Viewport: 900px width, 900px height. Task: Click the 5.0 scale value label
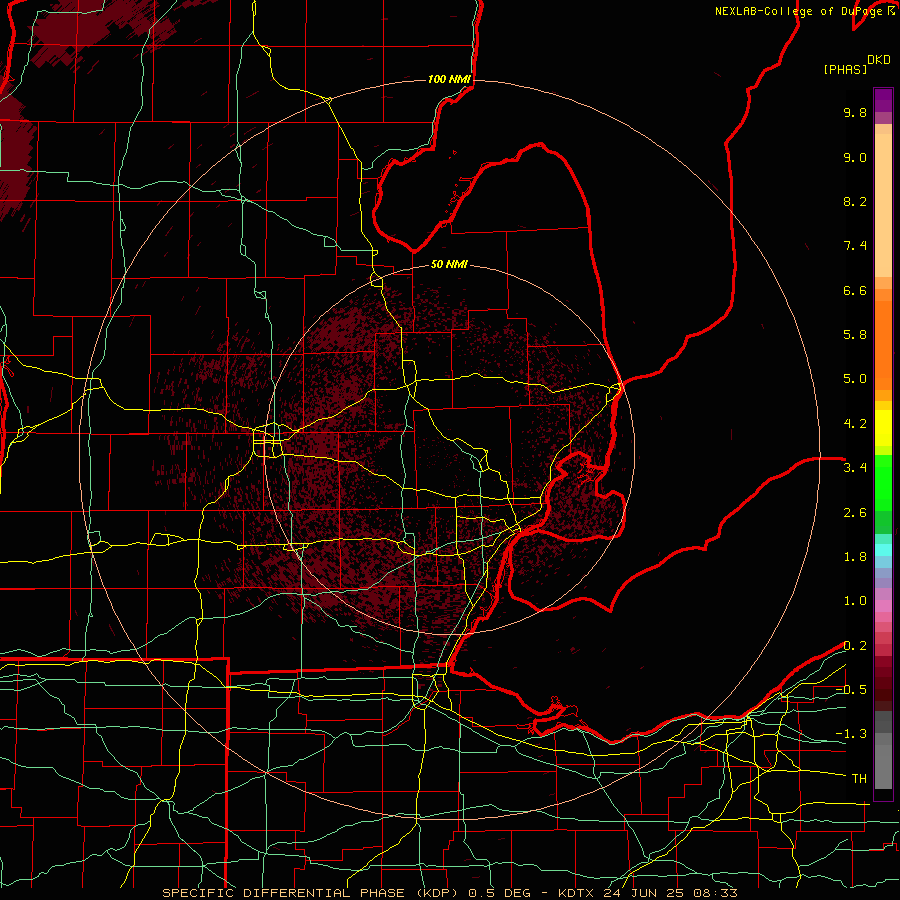(x=855, y=379)
